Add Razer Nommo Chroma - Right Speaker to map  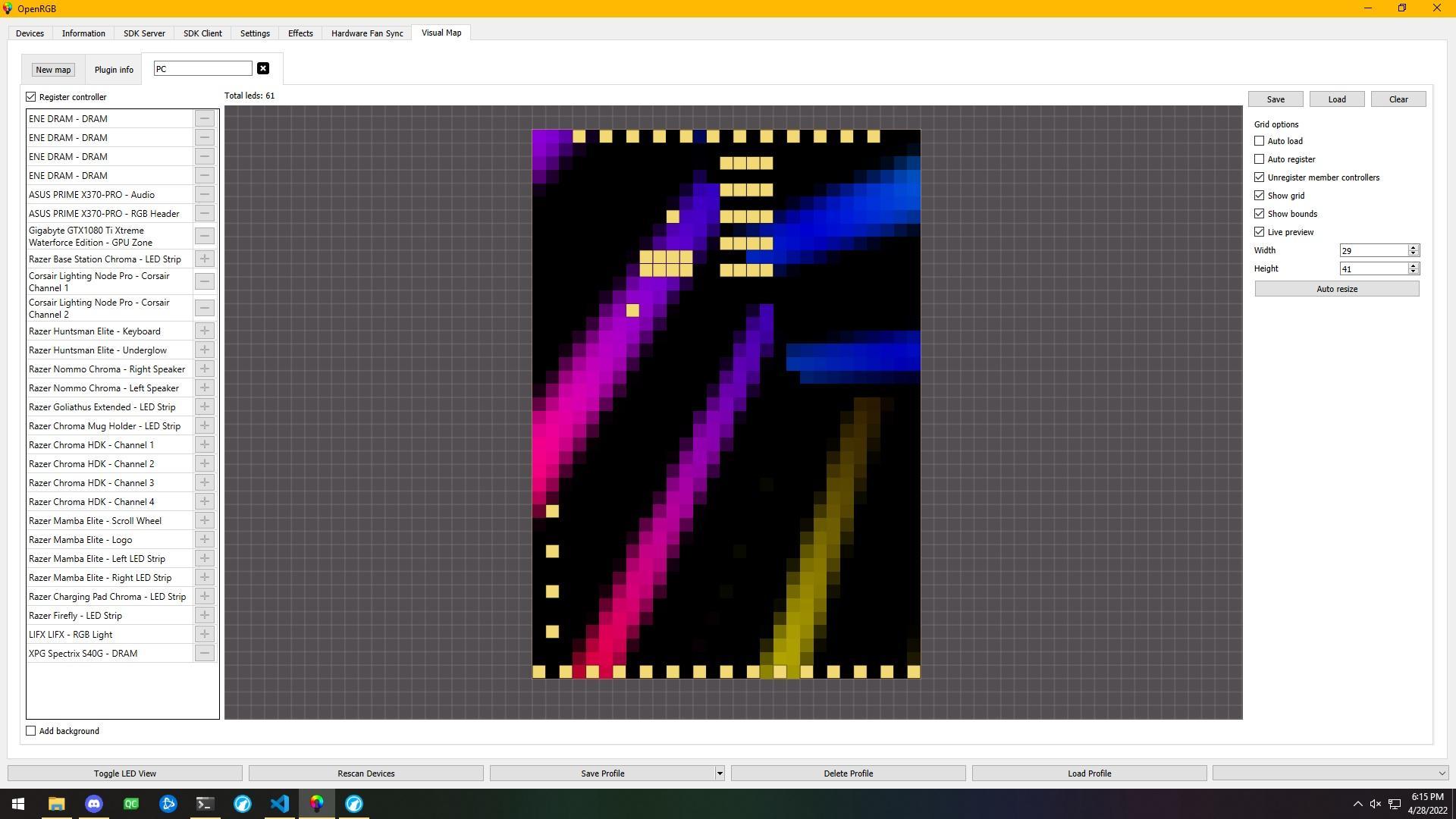[204, 369]
